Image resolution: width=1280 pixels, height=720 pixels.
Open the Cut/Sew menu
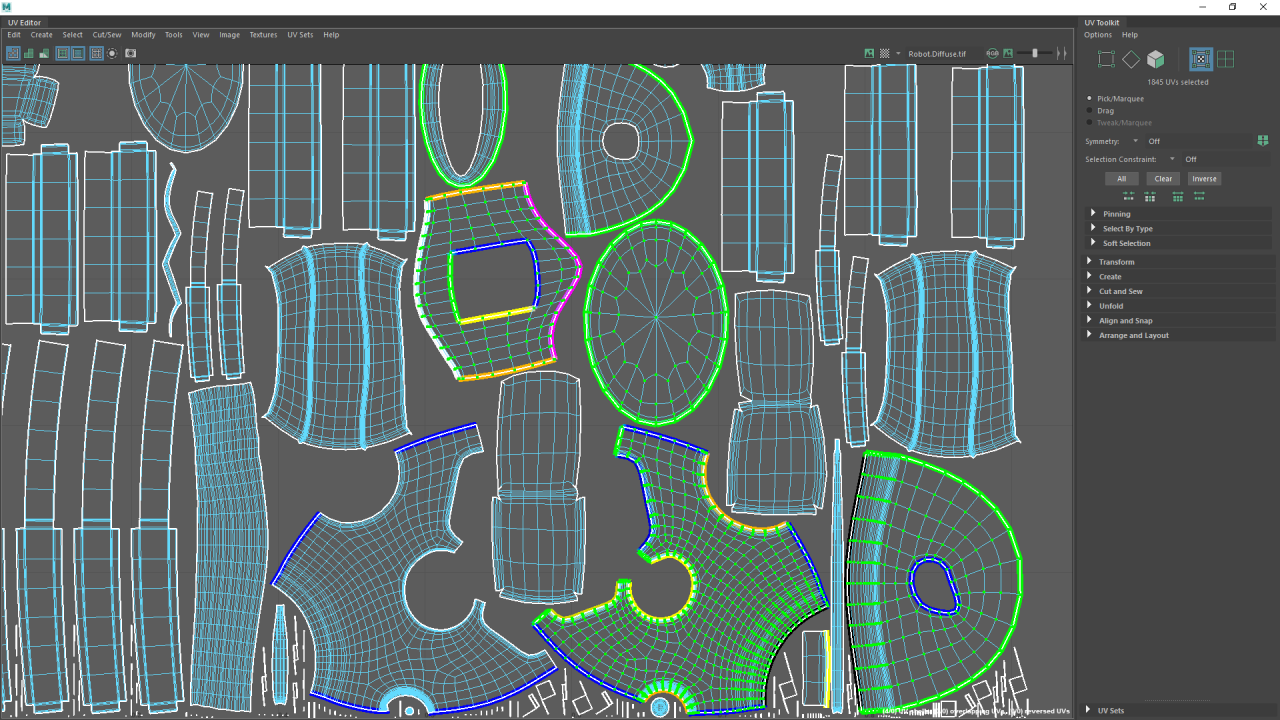click(x=107, y=35)
